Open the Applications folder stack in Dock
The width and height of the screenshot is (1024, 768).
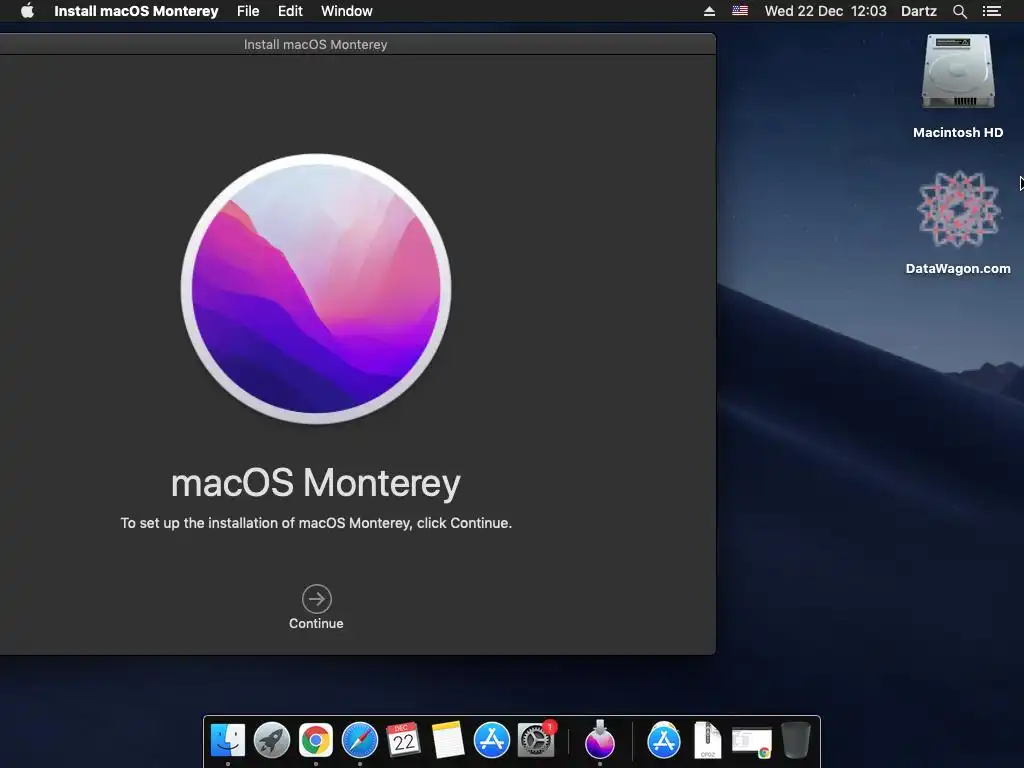(664, 741)
